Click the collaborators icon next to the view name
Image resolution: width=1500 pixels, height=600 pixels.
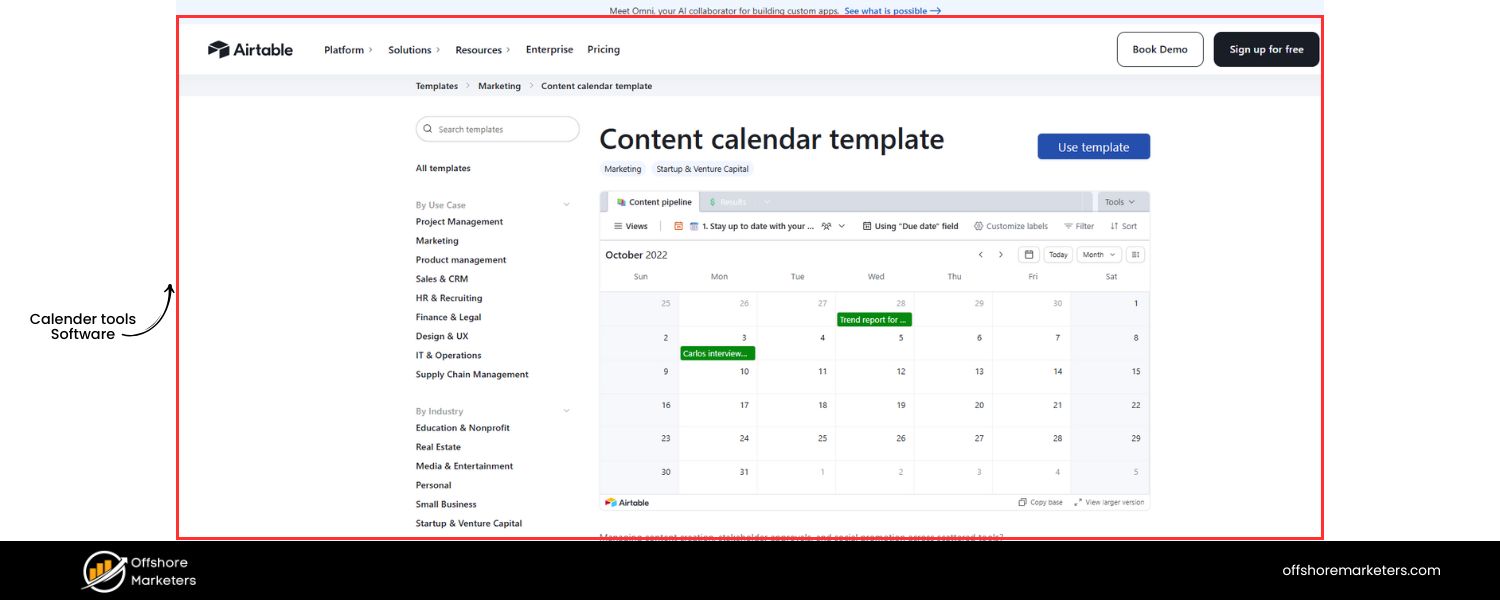(824, 226)
